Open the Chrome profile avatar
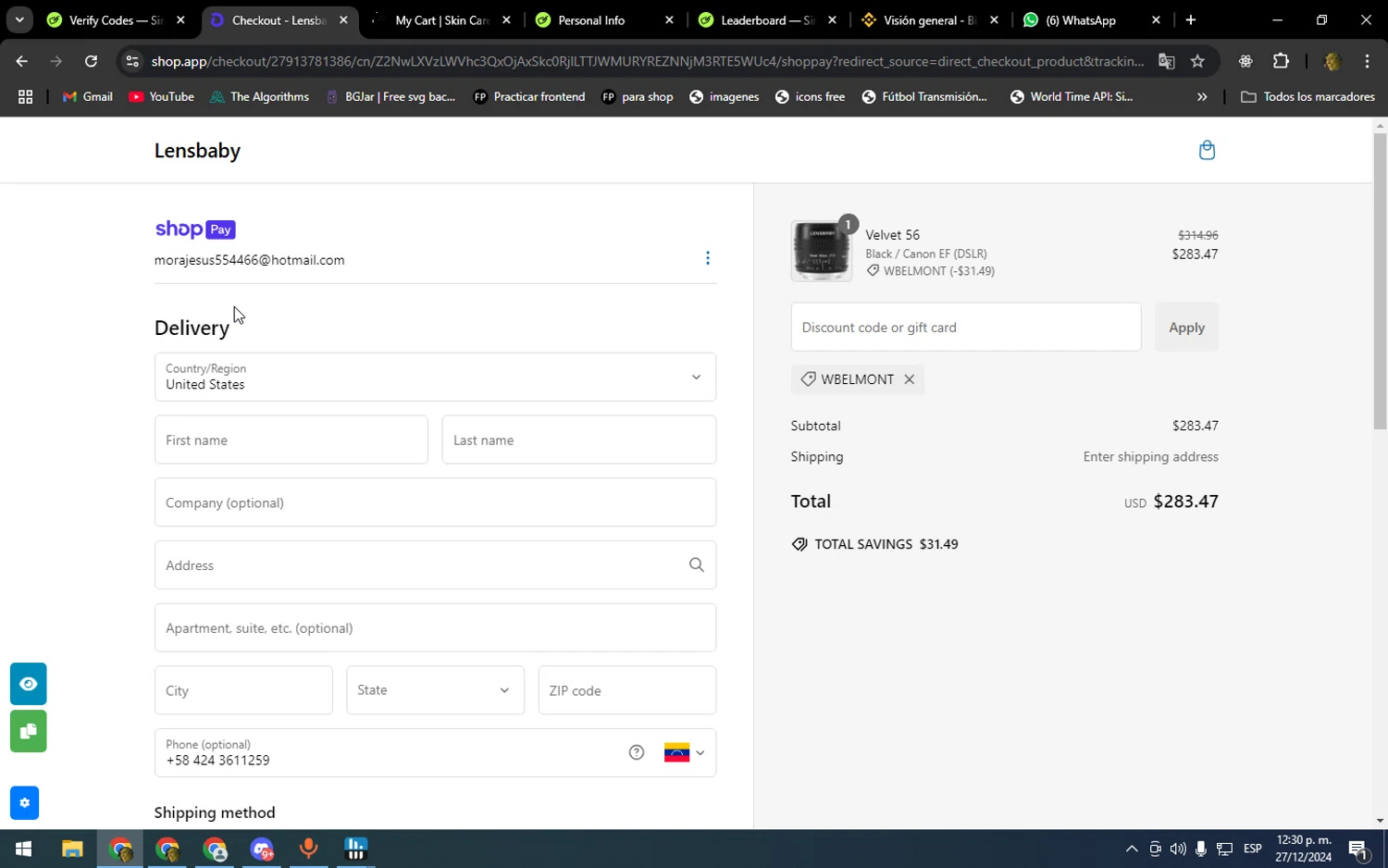The width and height of the screenshot is (1388, 868). click(x=1332, y=61)
